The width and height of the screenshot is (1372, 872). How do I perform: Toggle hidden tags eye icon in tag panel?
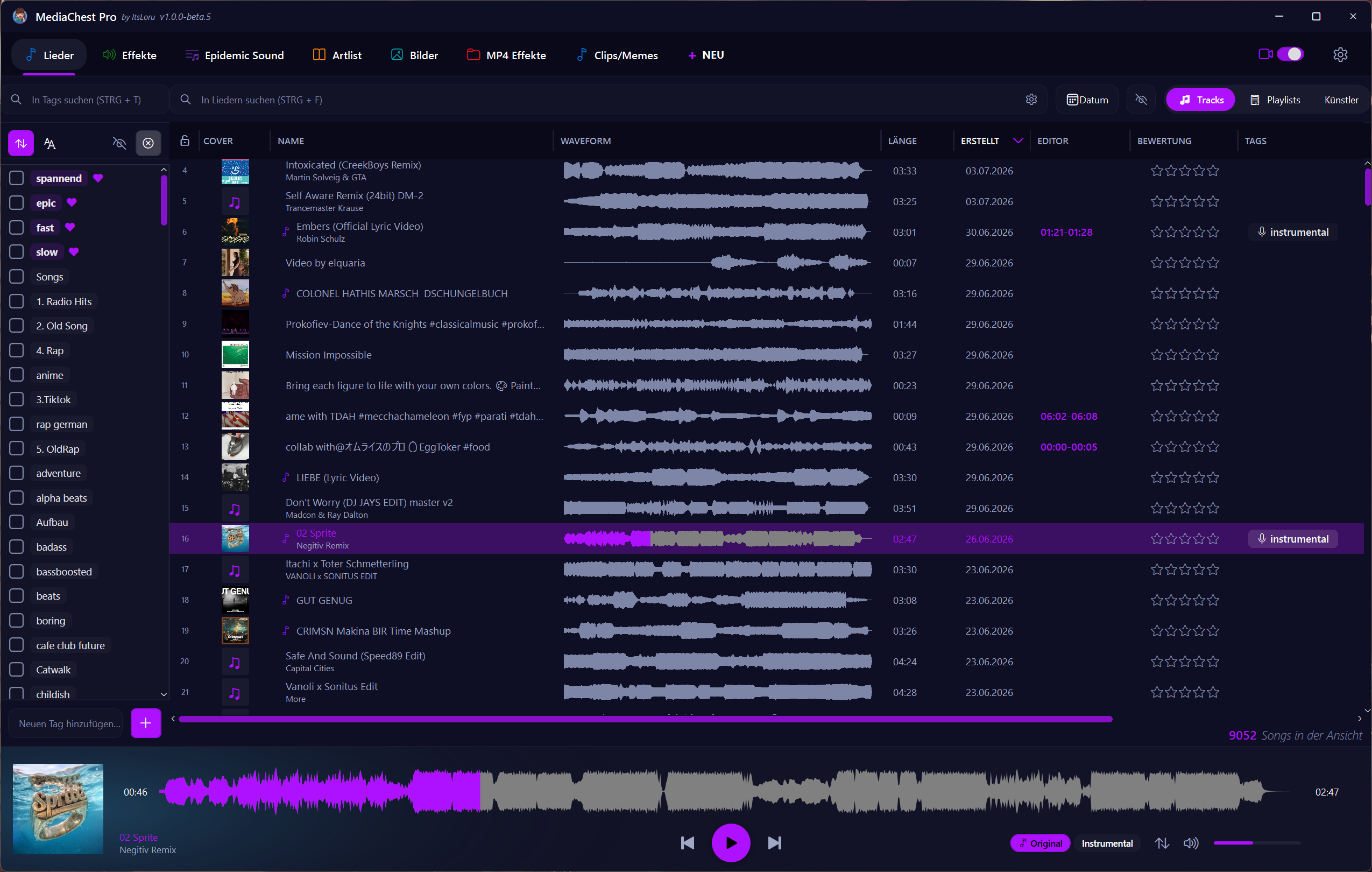119,143
